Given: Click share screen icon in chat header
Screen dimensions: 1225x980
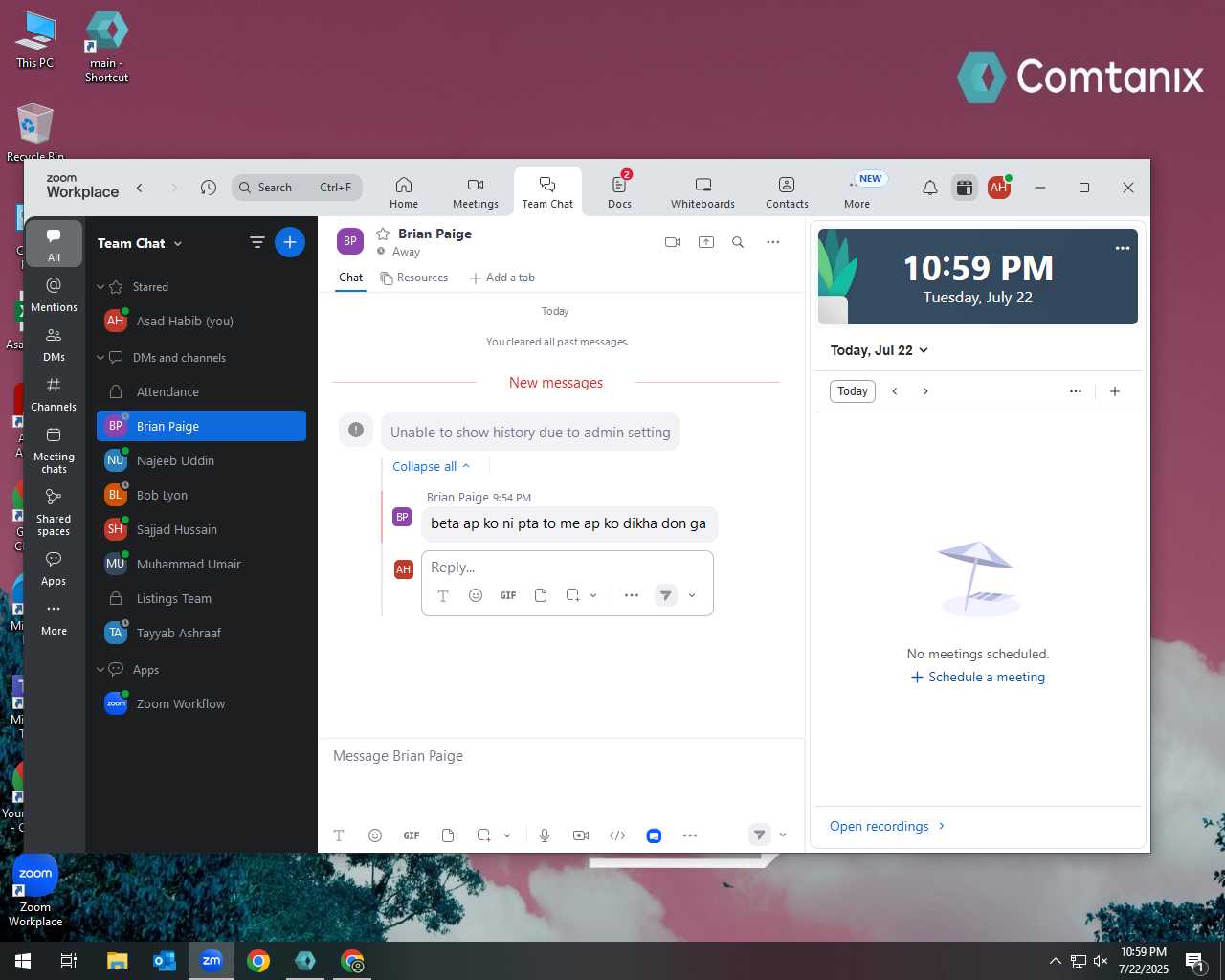Looking at the screenshot, I should click(706, 242).
